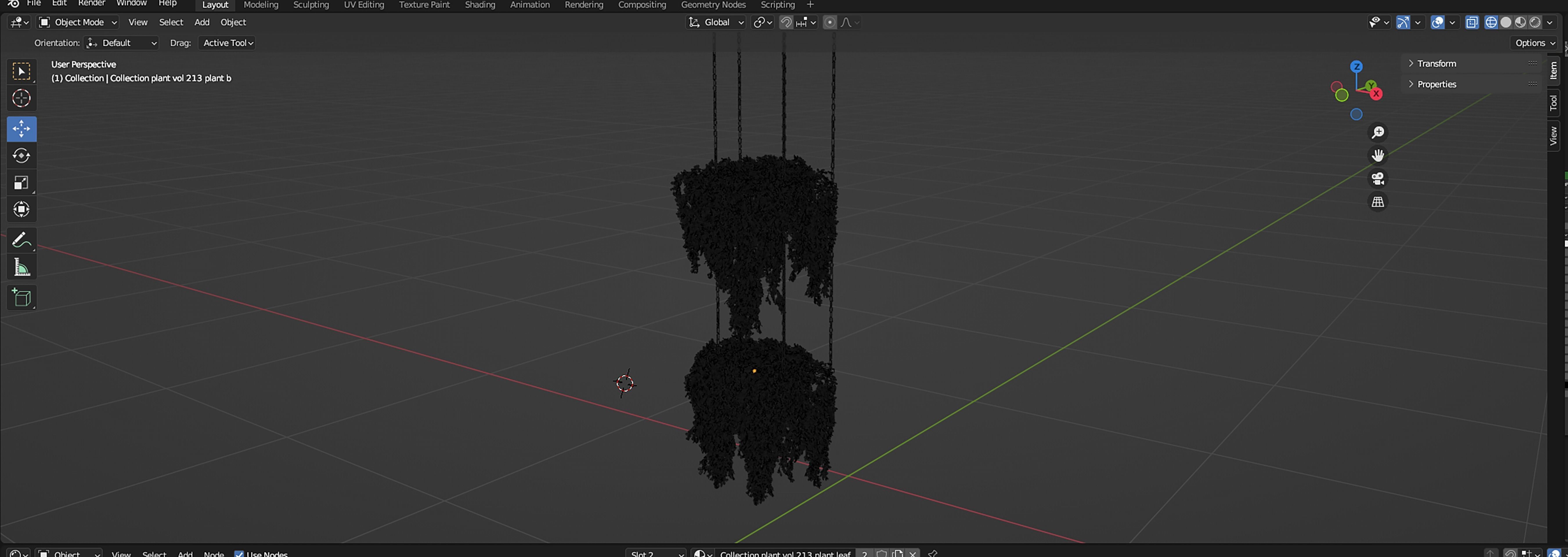Screen dimensions: 1568x557
Task: Toggle X-ray mode
Action: 1472,23
